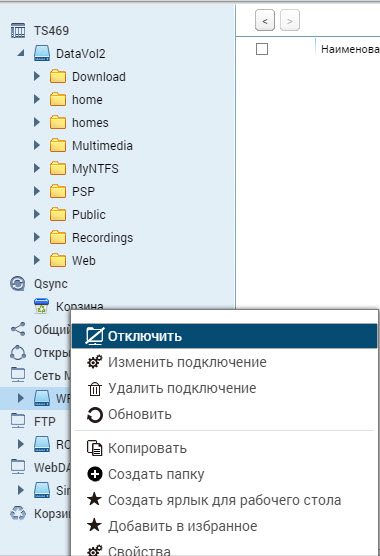Click the FTP monitor icon
This screenshot has width=380, height=556.
click(18, 421)
